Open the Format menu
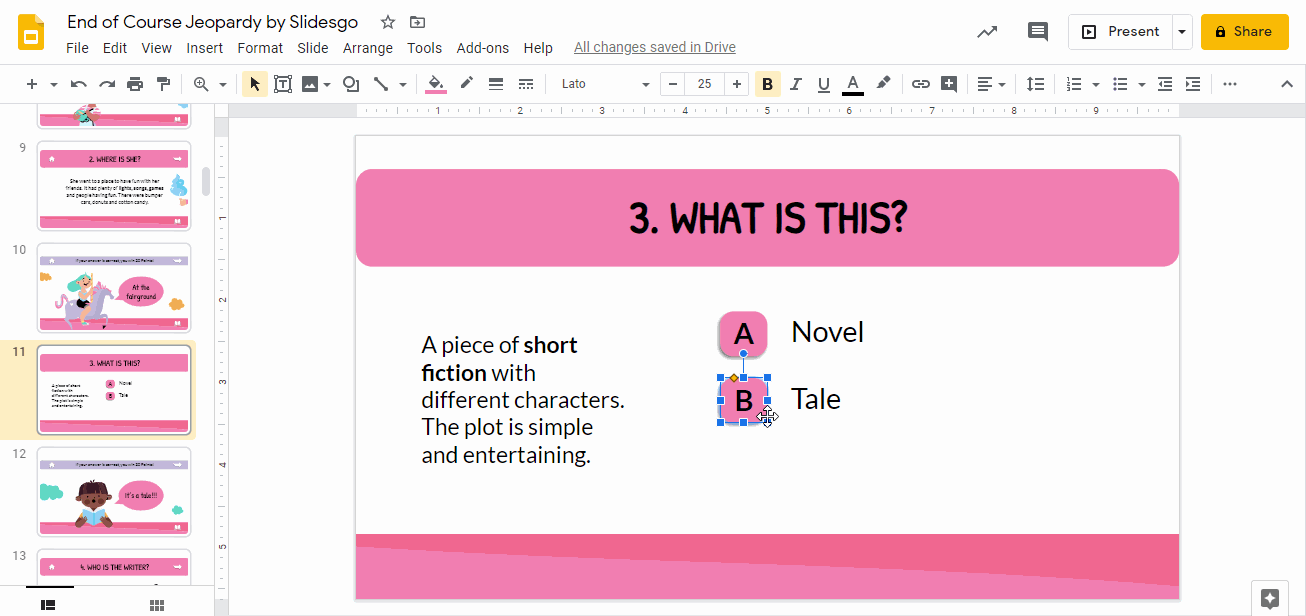The image size is (1306, 616). click(259, 47)
